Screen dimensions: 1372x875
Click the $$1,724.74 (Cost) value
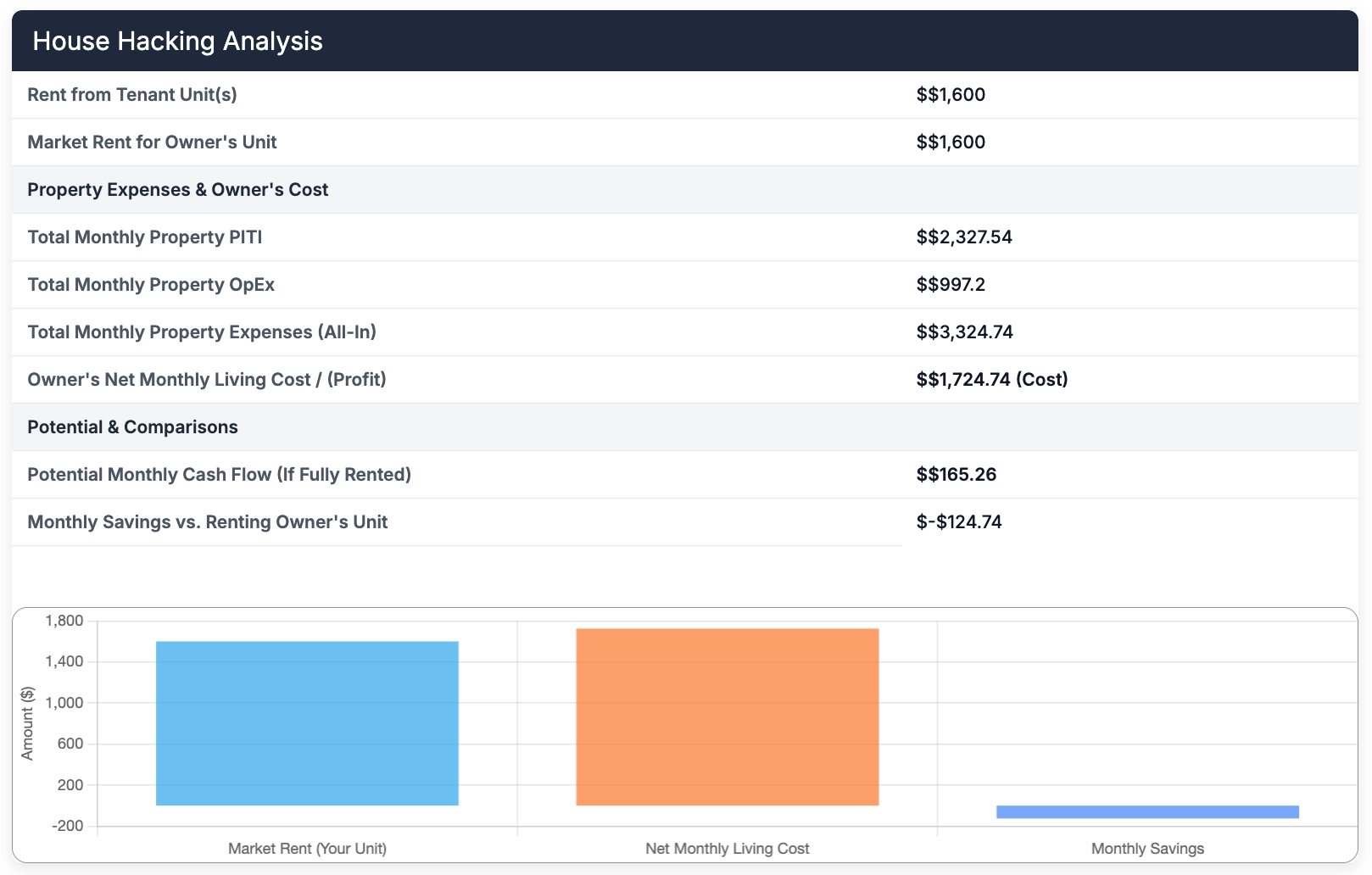(x=991, y=380)
